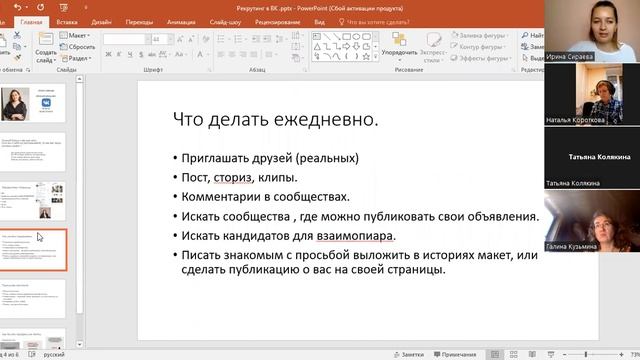This screenshot has height=360, width=640.
Task: Open the Эффекты фигуры dropdown
Action: coord(481,58)
